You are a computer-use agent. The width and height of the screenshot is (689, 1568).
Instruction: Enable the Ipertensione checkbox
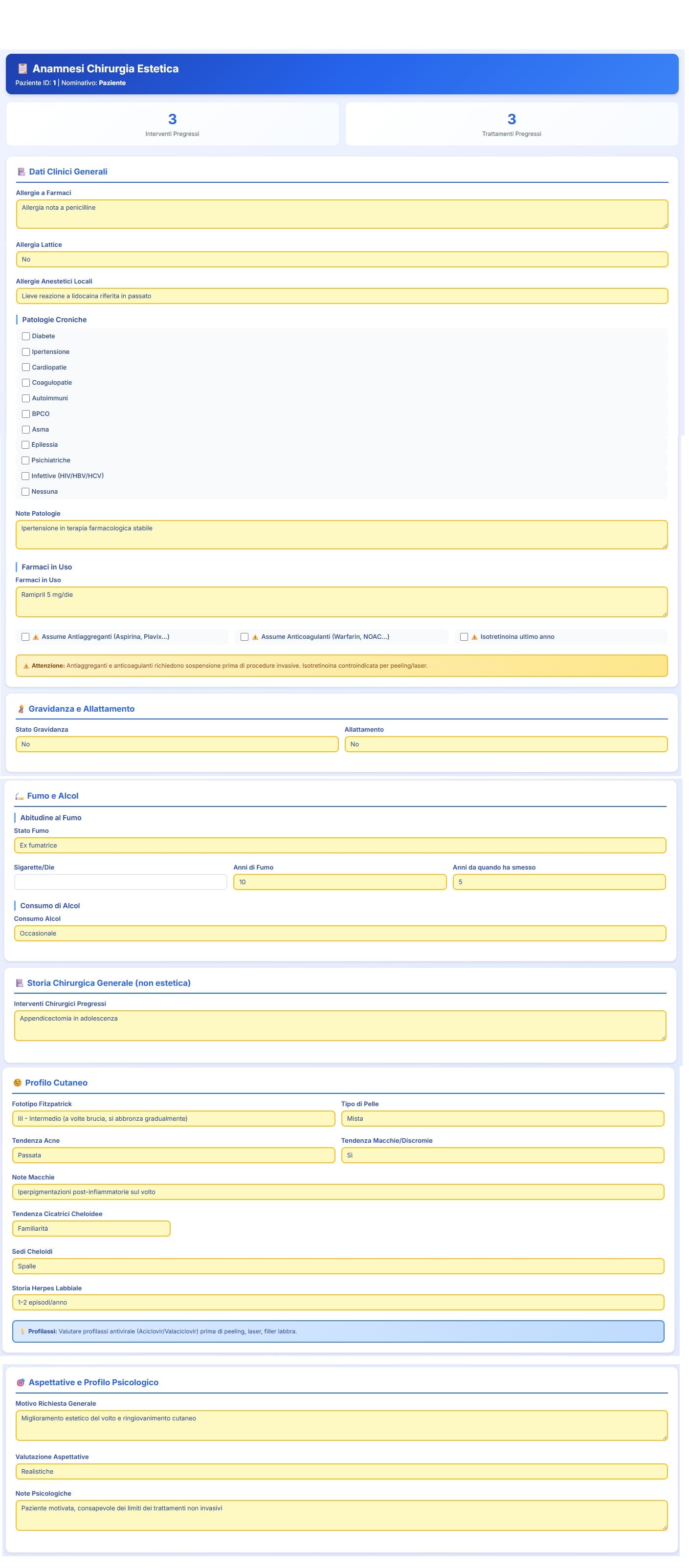[25, 352]
